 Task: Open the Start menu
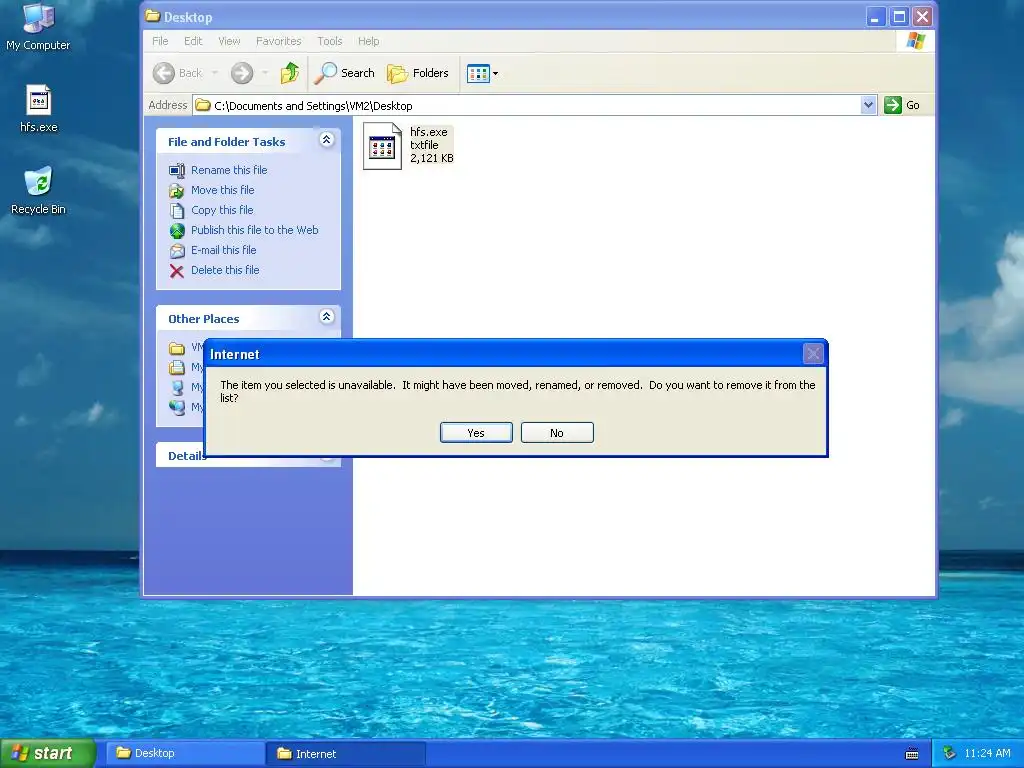point(48,753)
